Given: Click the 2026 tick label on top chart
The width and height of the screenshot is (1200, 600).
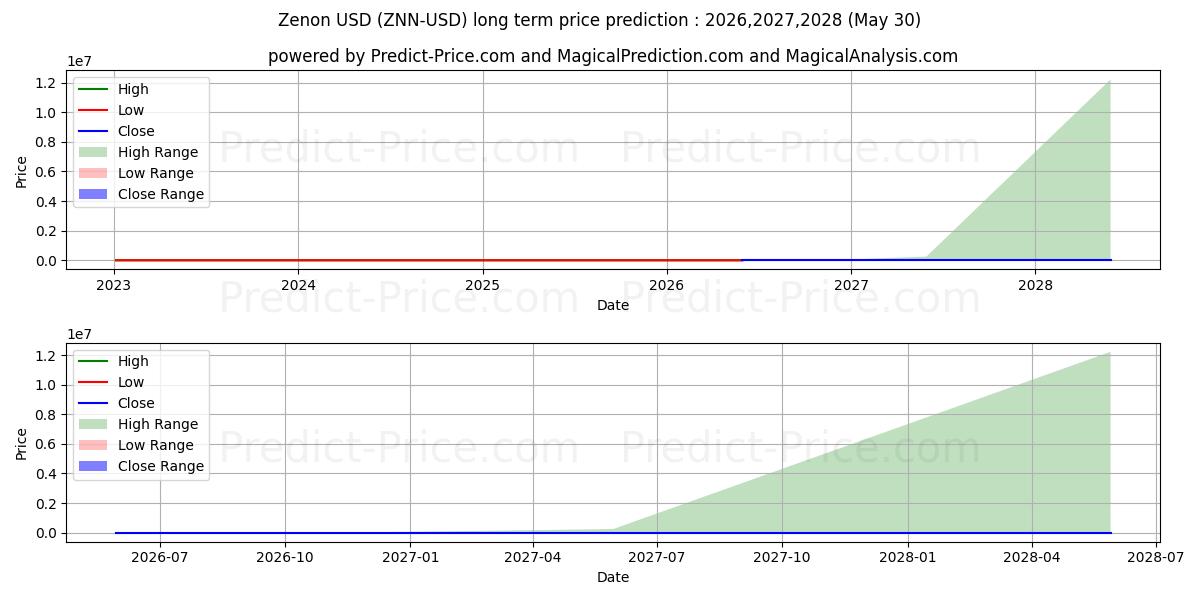Looking at the screenshot, I should (667, 285).
